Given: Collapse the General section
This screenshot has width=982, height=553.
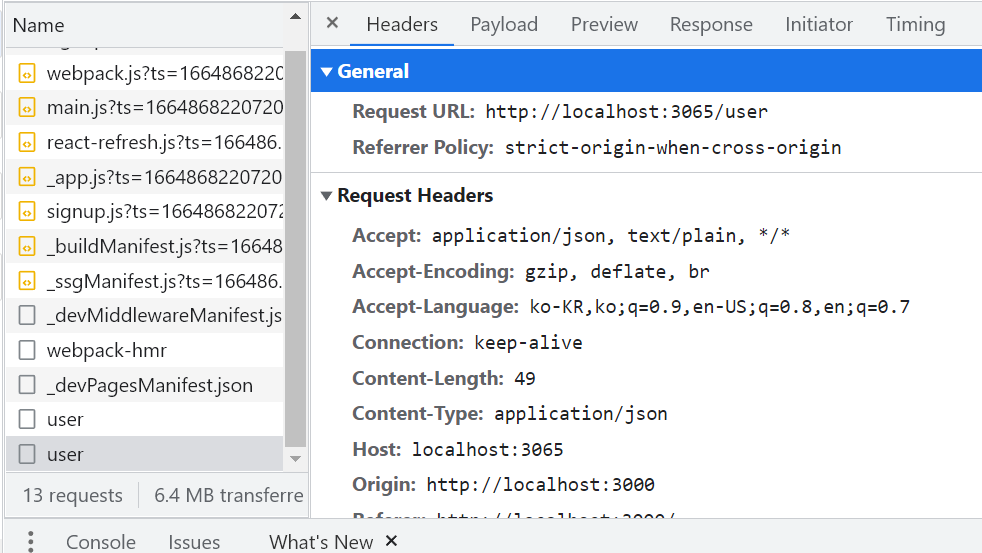Looking at the screenshot, I should pos(326,72).
